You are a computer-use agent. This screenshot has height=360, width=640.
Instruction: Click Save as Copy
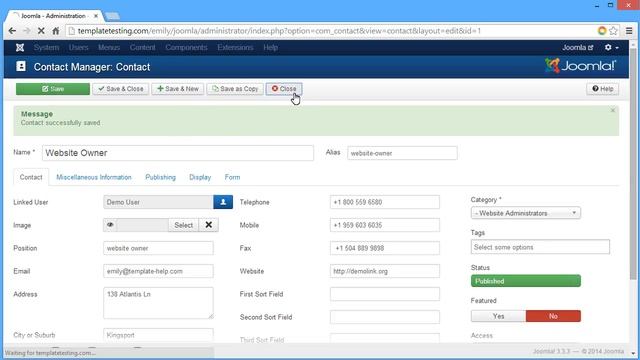235,89
